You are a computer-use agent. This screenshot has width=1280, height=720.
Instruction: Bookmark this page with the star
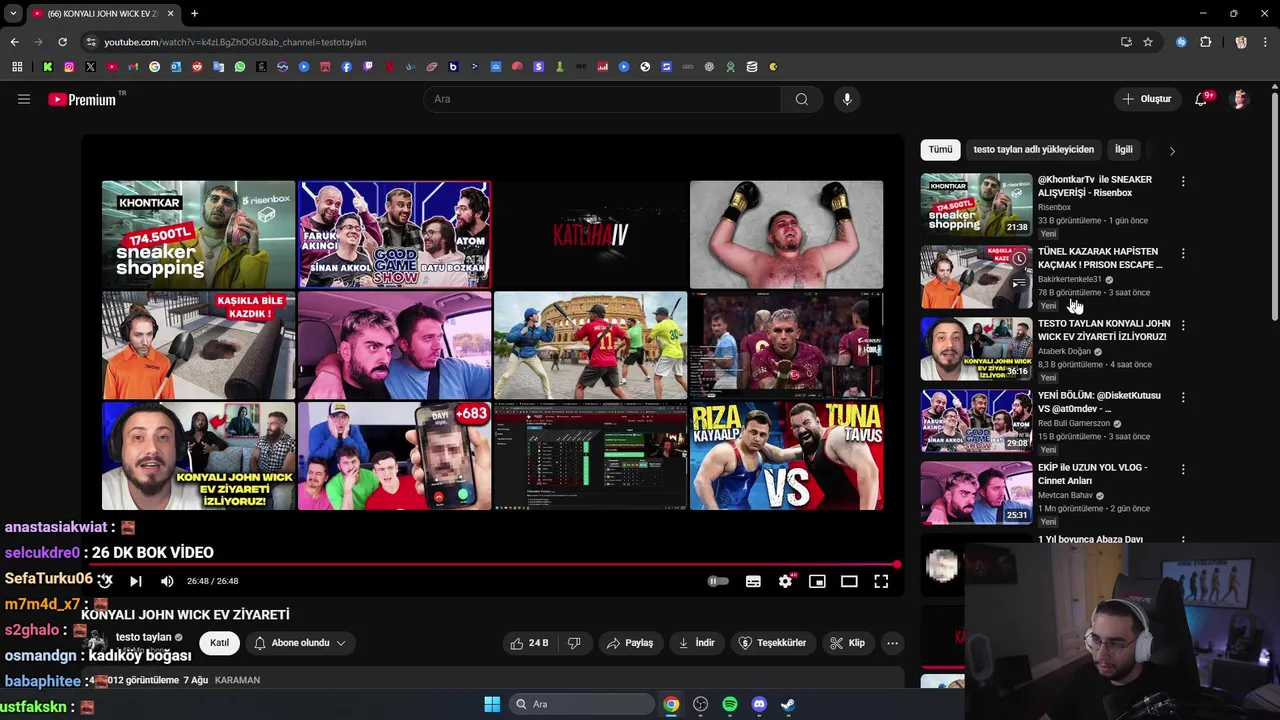(x=1148, y=42)
